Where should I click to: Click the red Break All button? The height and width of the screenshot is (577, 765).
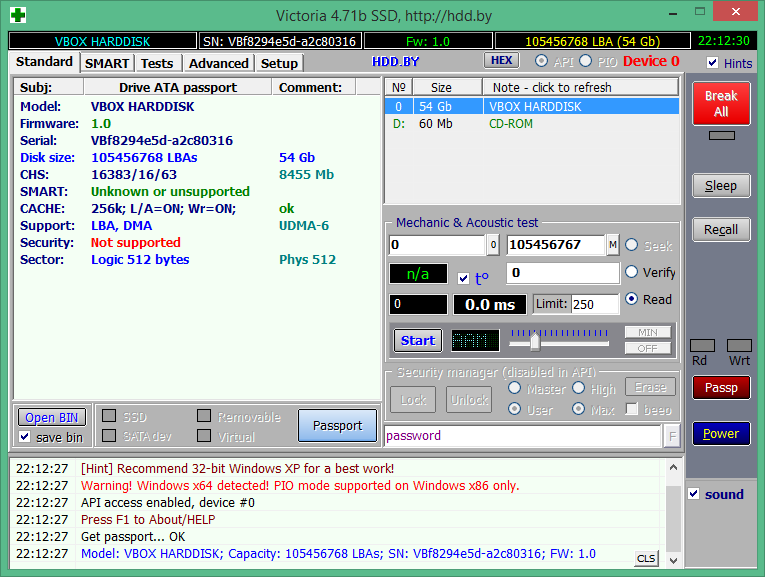coord(721,103)
